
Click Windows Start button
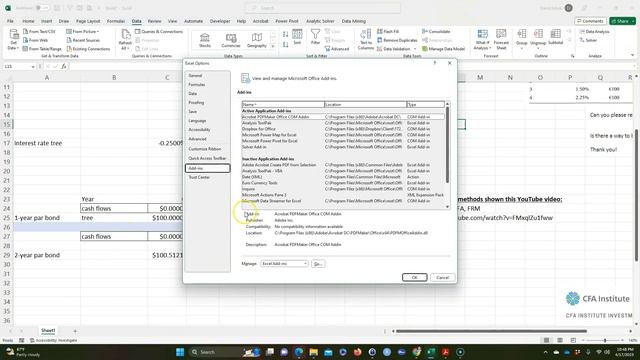click(180, 352)
